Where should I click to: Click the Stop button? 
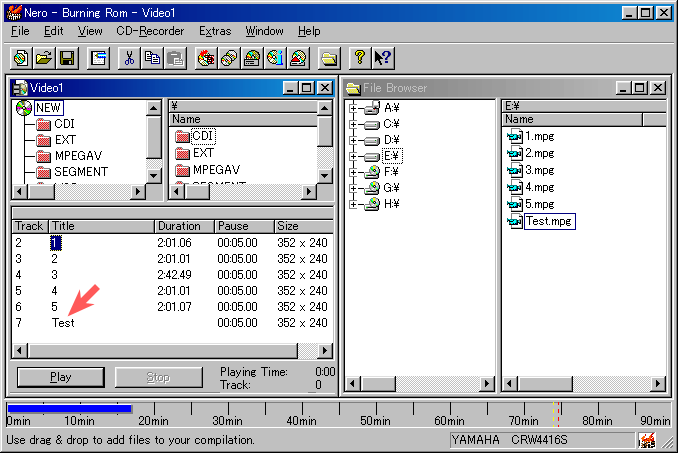tap(158, 377)
